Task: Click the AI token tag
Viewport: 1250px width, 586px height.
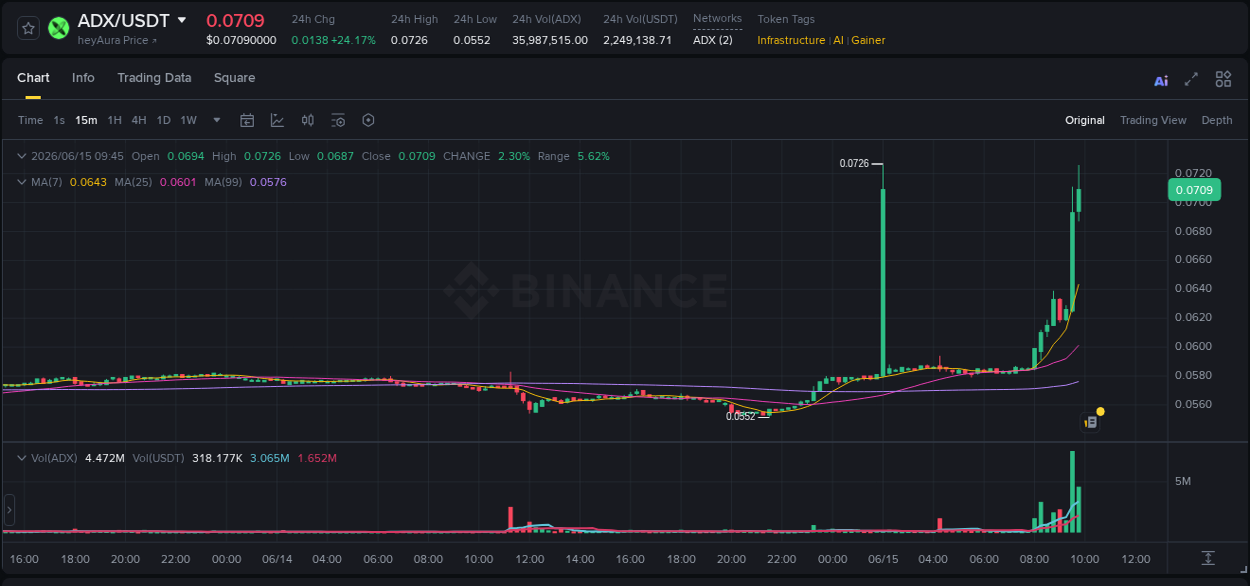Action: coord(839,40)
